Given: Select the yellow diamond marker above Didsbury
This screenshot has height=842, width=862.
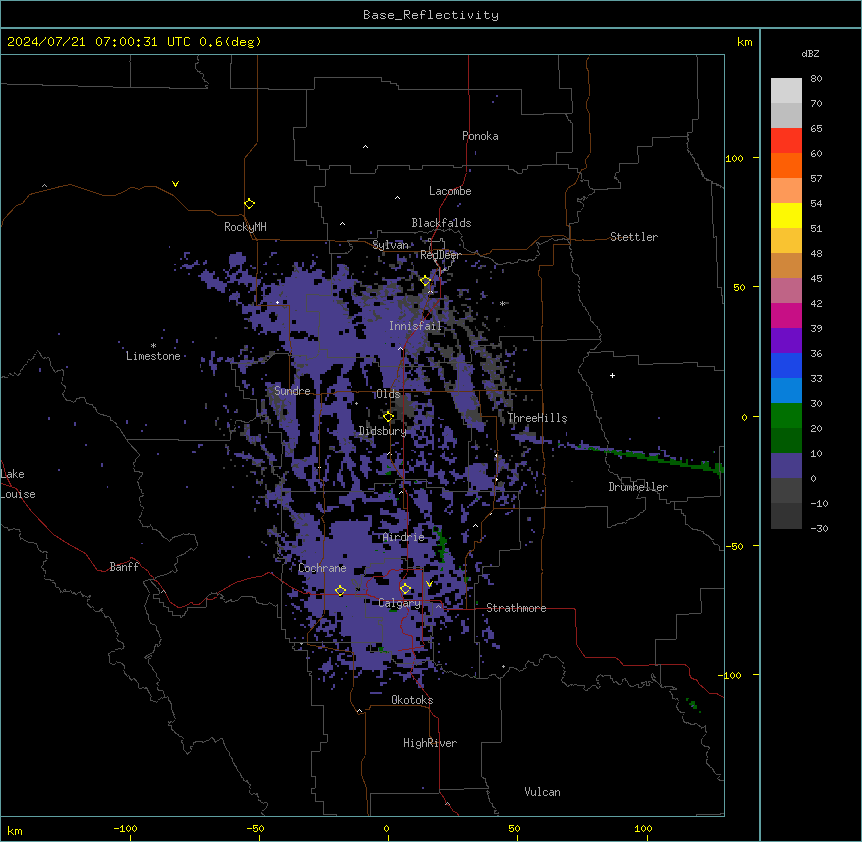Looking at the screenshot, I should 389,417.
